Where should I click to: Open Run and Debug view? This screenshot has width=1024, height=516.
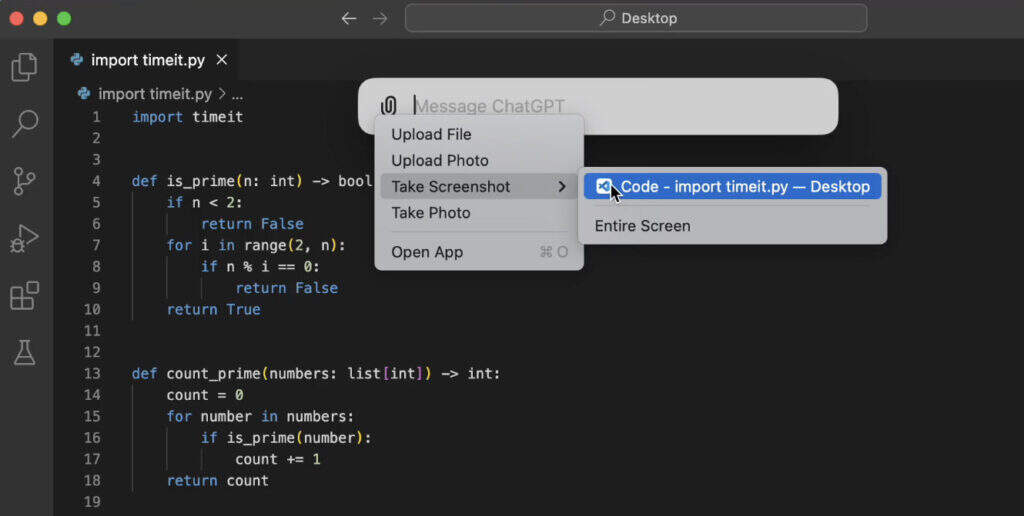coord(25,239)
